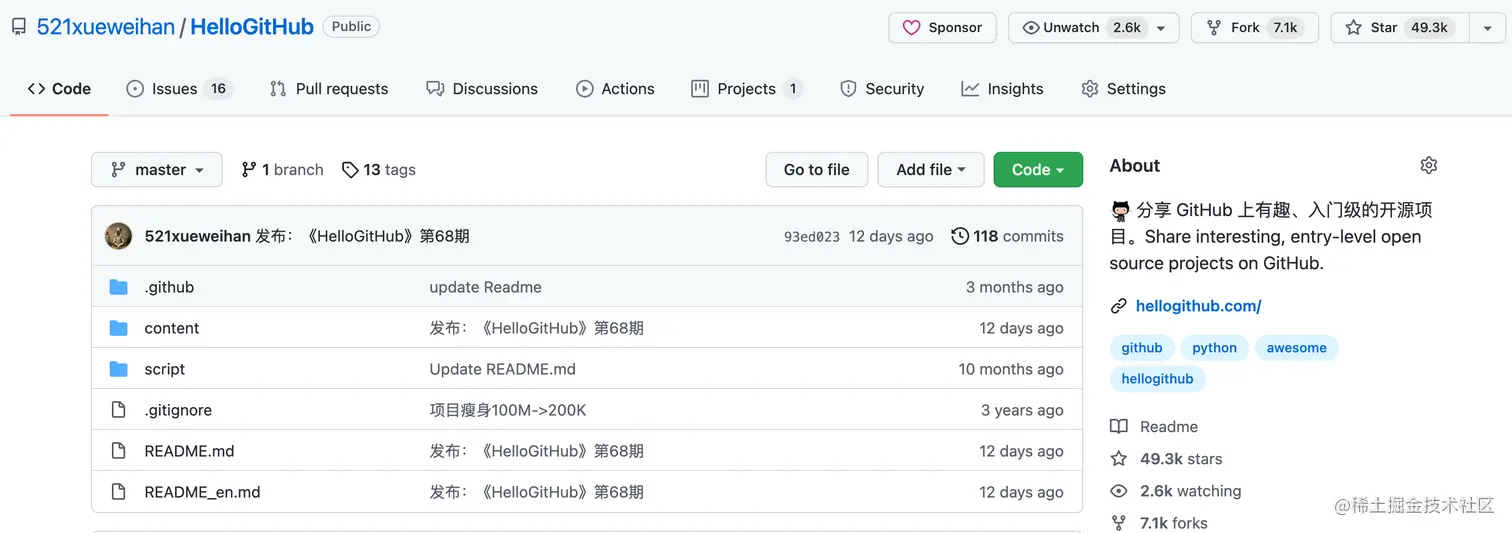Open the README.md file link
The image size is (1512, 533).
coord(189,451)
